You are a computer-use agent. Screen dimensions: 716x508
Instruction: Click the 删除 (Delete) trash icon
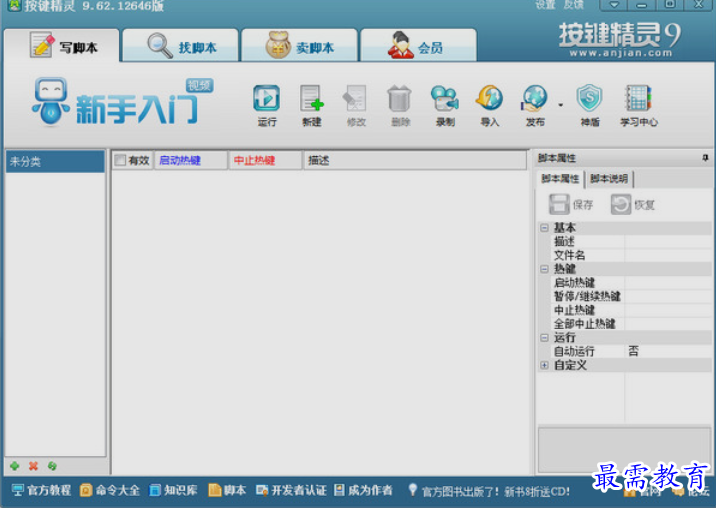tap(400, 105)
